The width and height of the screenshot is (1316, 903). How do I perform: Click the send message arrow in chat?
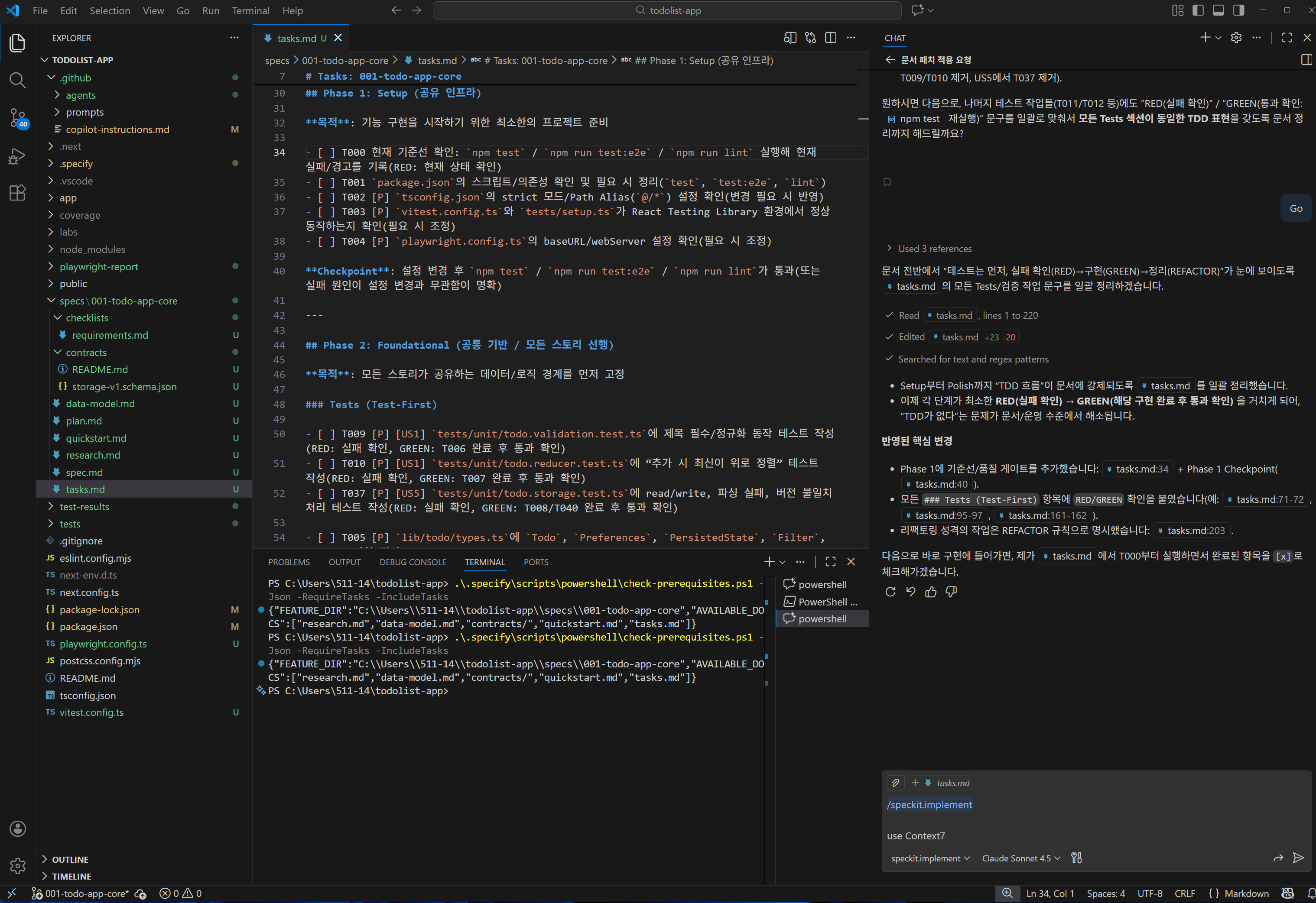[1298, 858]
